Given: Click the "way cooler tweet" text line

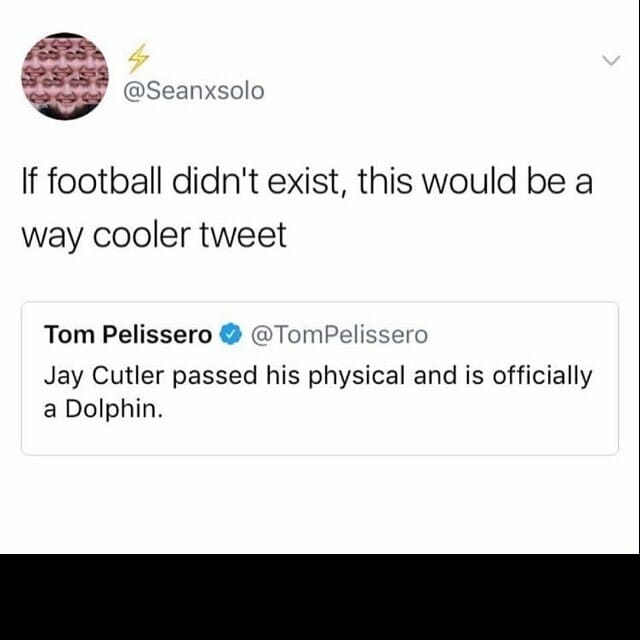Looking at the screenshot, I should tap(153, 236).
